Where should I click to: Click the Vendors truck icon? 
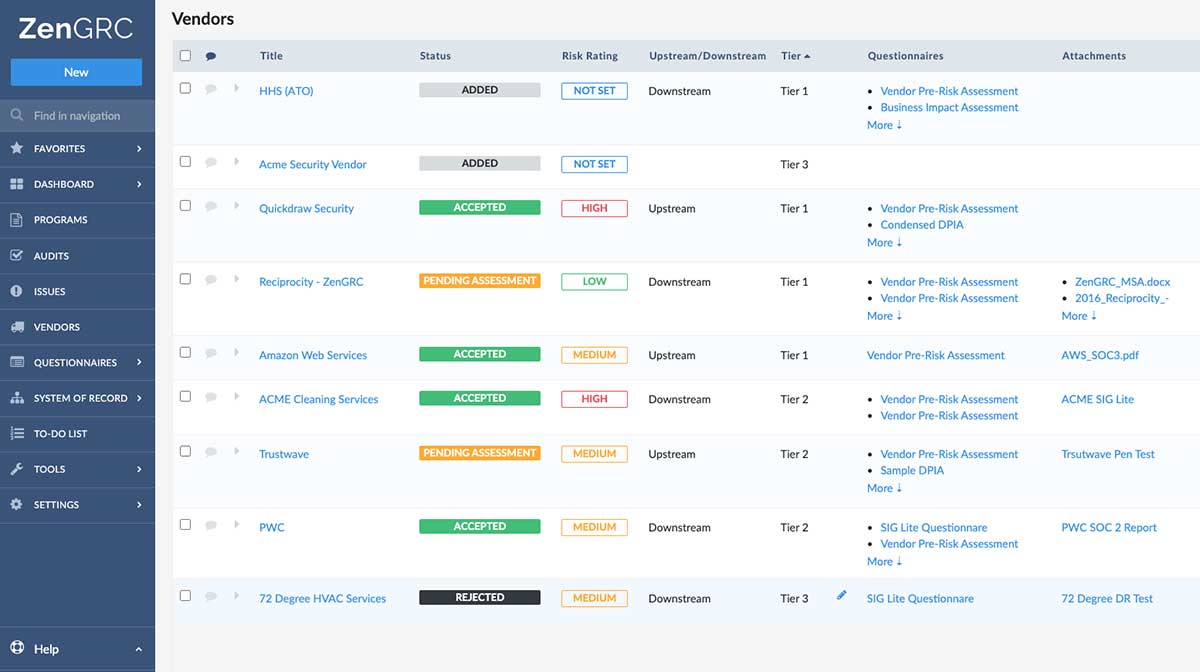tap(16, 327)
